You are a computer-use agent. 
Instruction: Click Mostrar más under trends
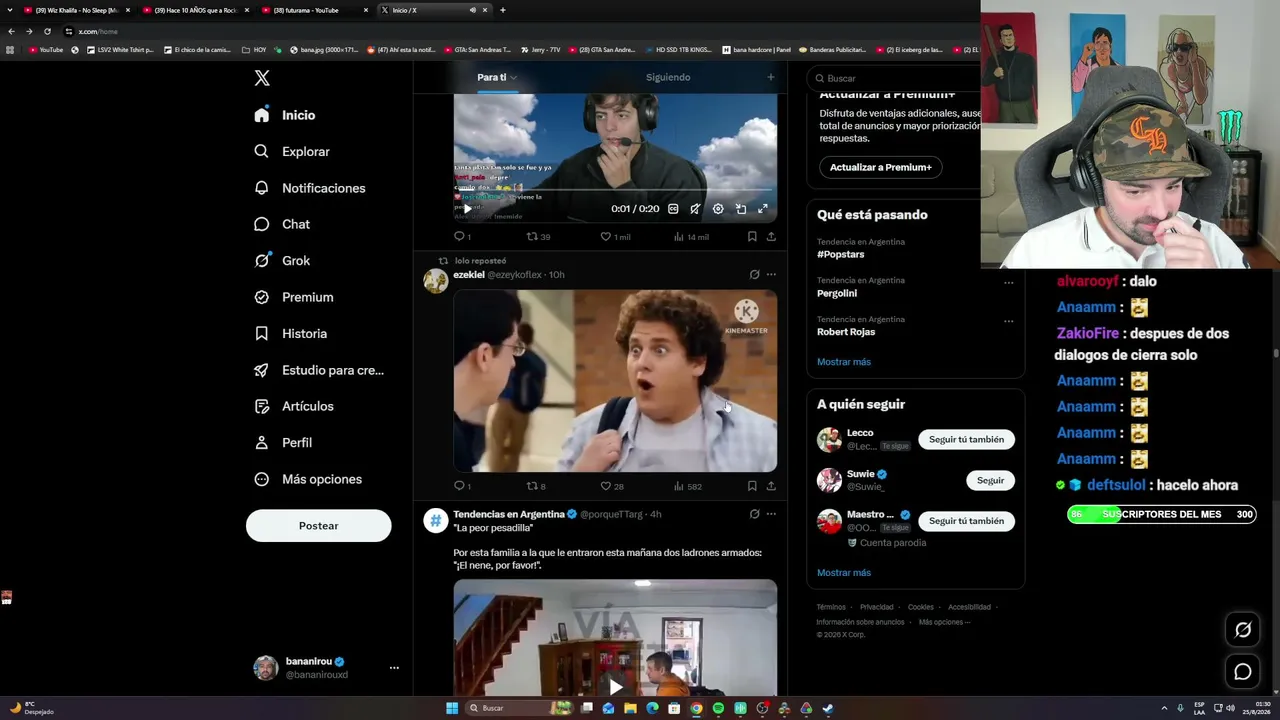pyautogui.click(x=844, y=362)
